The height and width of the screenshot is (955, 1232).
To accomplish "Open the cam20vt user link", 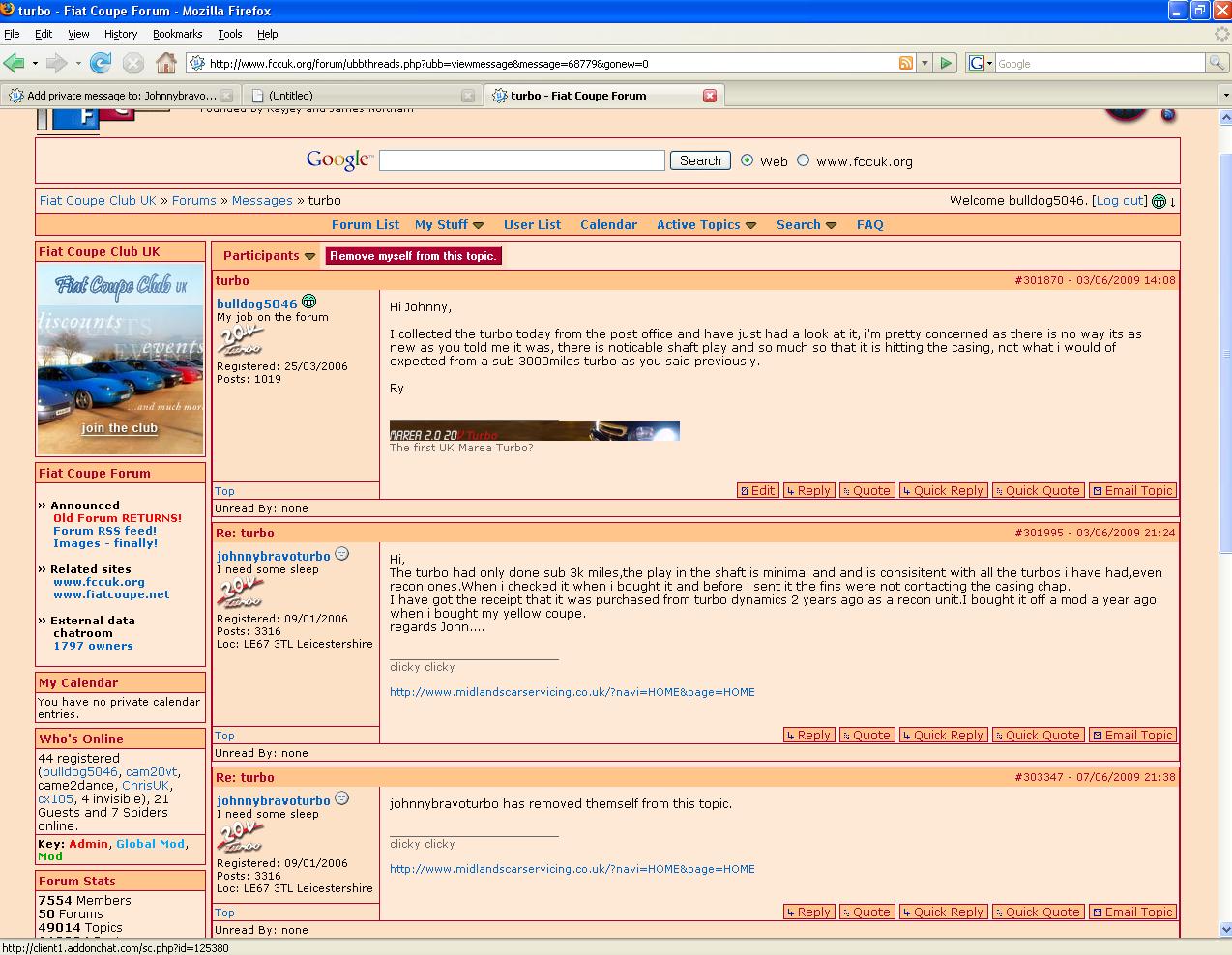I will (151, 771).
